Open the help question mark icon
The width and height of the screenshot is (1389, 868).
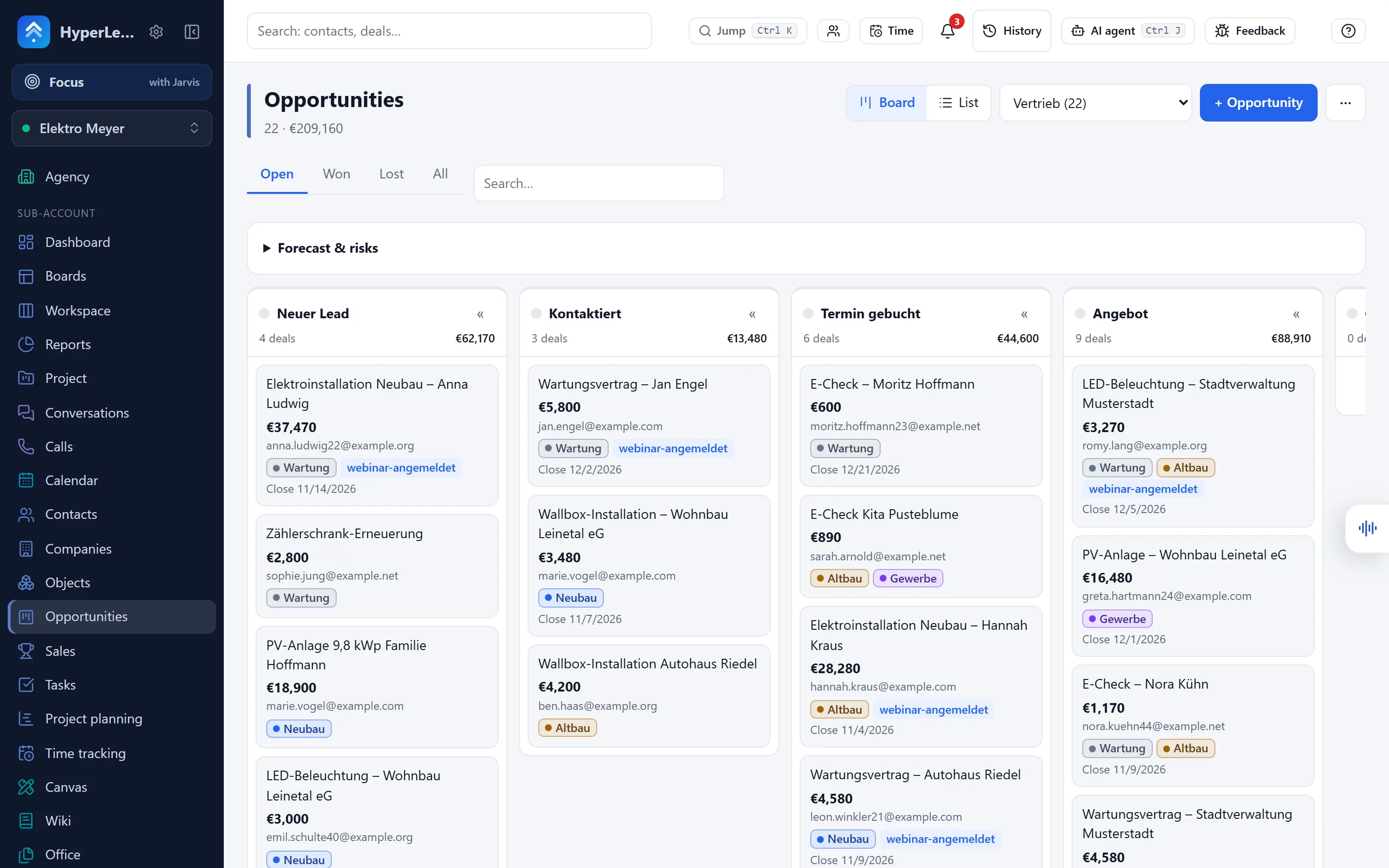pos(1348,31)
